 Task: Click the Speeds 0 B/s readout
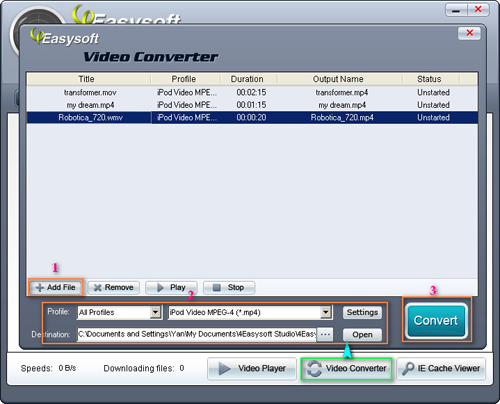[48, 368]
